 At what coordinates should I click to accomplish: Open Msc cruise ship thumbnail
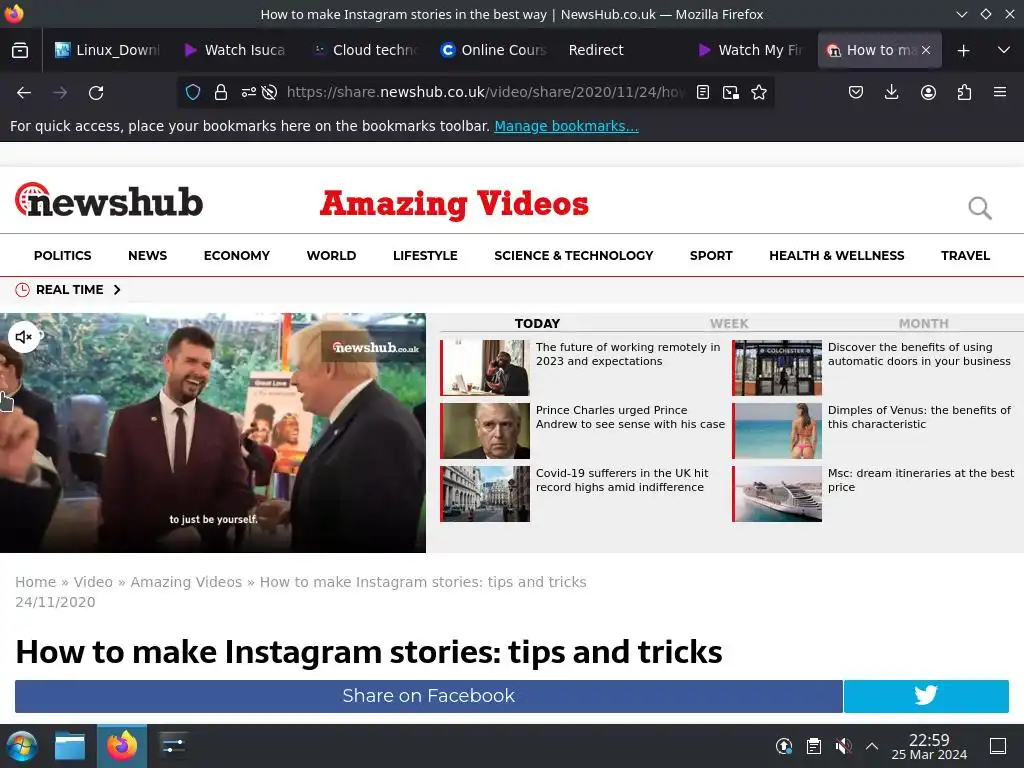777,494
